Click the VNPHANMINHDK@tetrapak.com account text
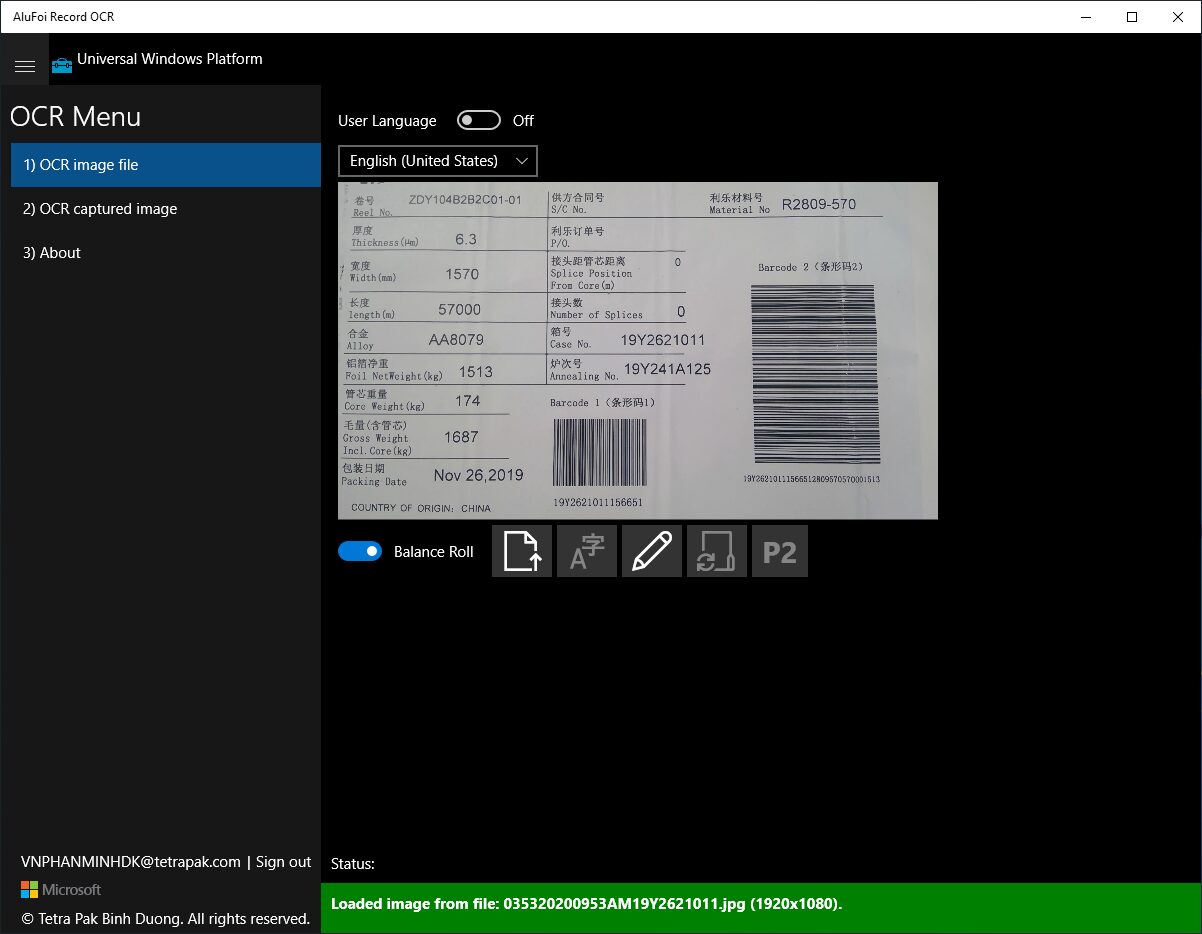1202x934 pixels. pyautogui.click(x=131, y=862)
